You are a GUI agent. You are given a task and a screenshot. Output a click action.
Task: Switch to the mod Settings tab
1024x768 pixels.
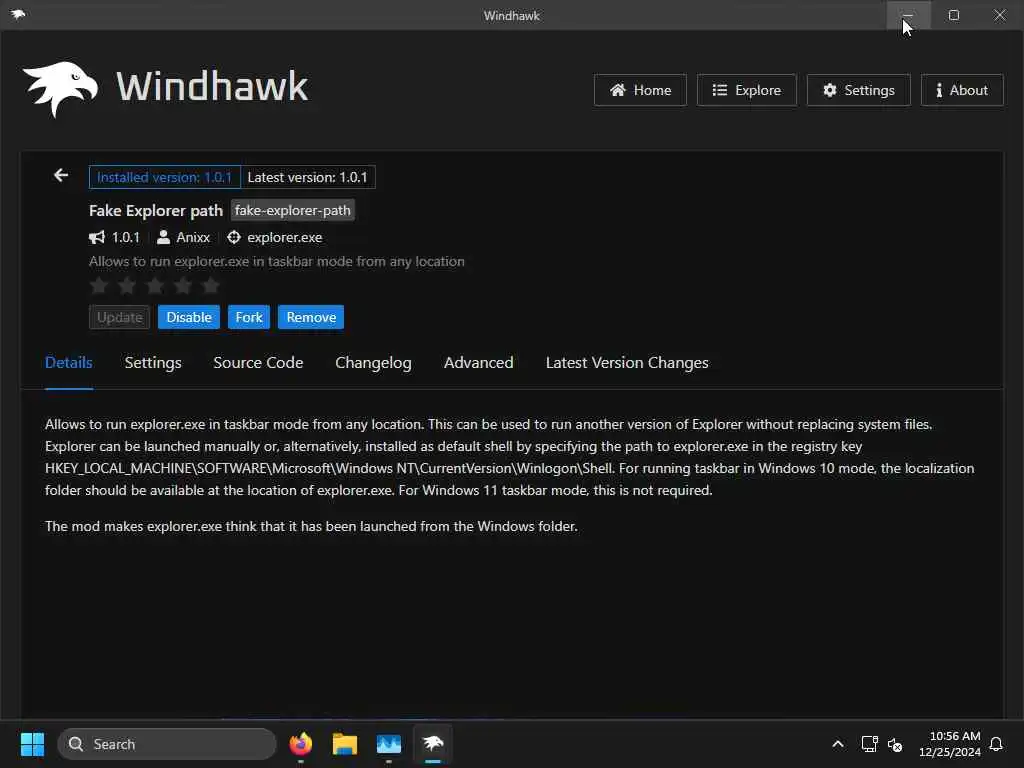point(153,362)
